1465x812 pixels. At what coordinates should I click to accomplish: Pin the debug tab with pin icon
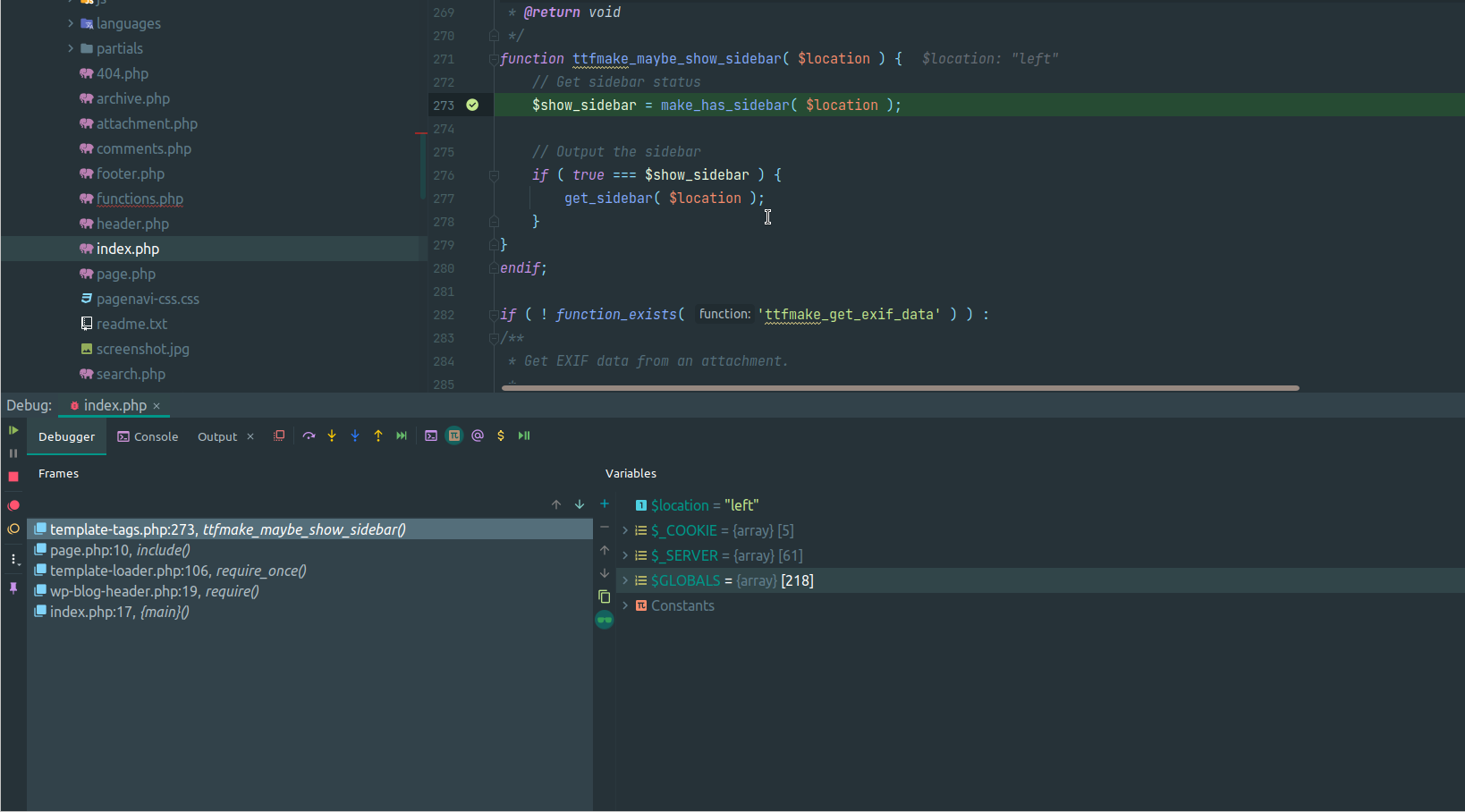[x=13, y=588]
